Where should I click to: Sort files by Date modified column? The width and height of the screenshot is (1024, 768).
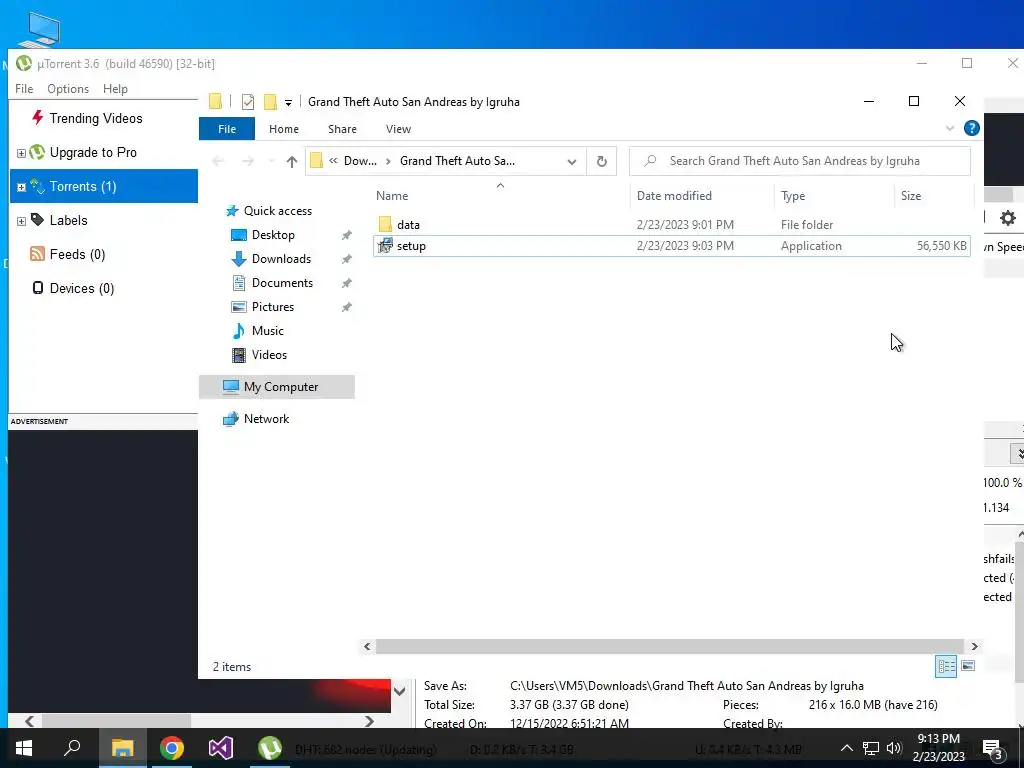pos(674,196)
